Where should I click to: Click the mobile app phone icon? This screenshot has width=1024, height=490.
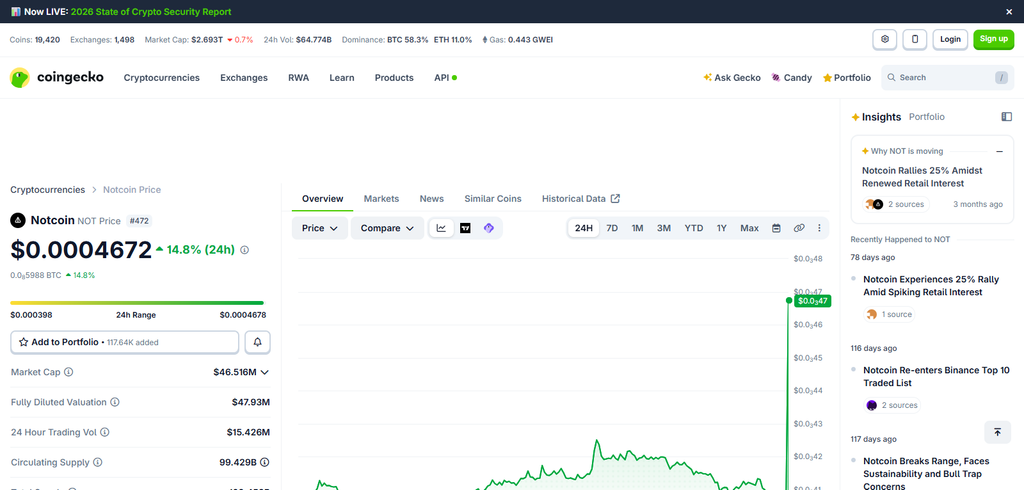(915, 39)
